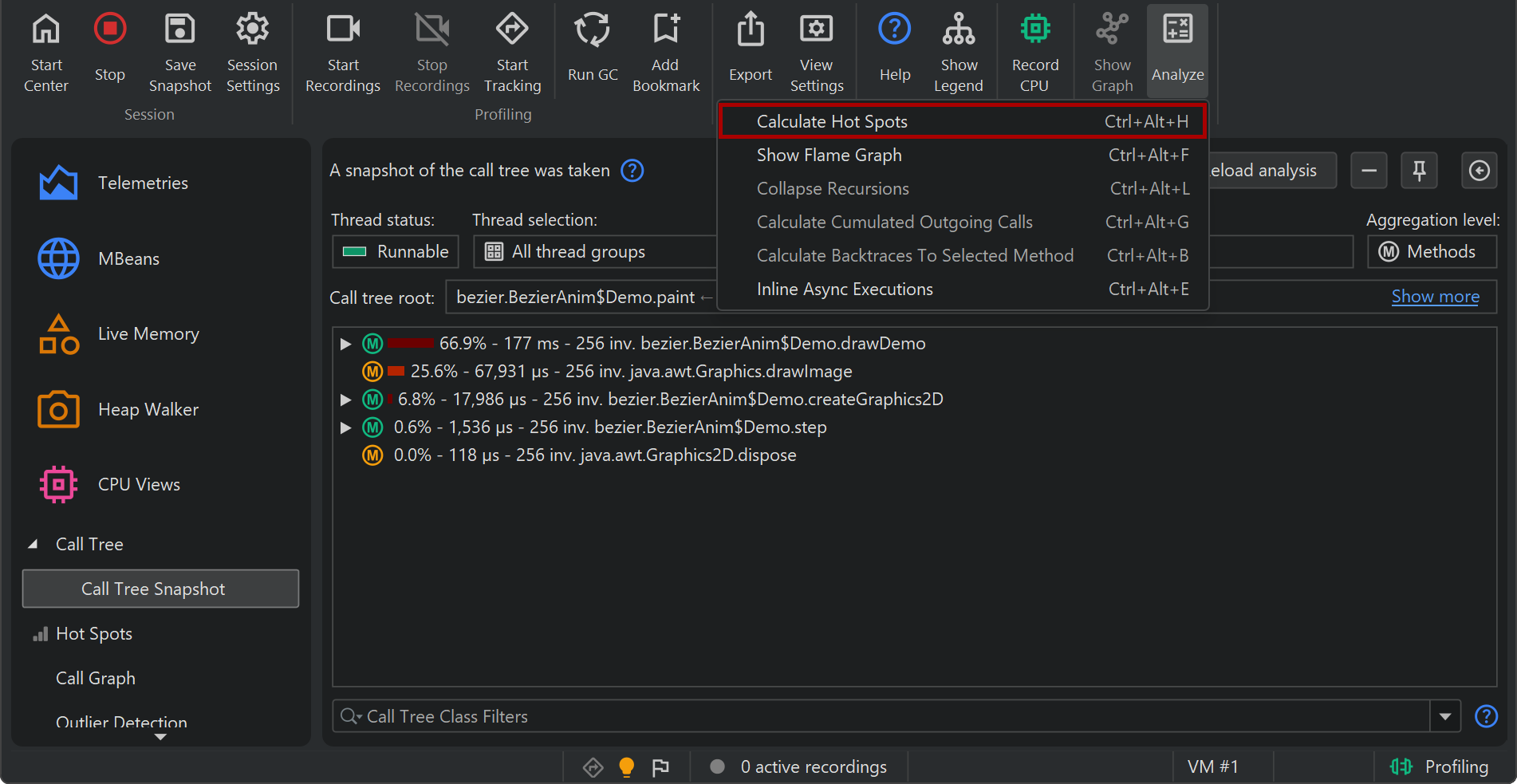Image resolution: width=1517 pixels, height=784 pixels.
Task: Open the Aggregation level Methods dropdown
Action: 1432,252
